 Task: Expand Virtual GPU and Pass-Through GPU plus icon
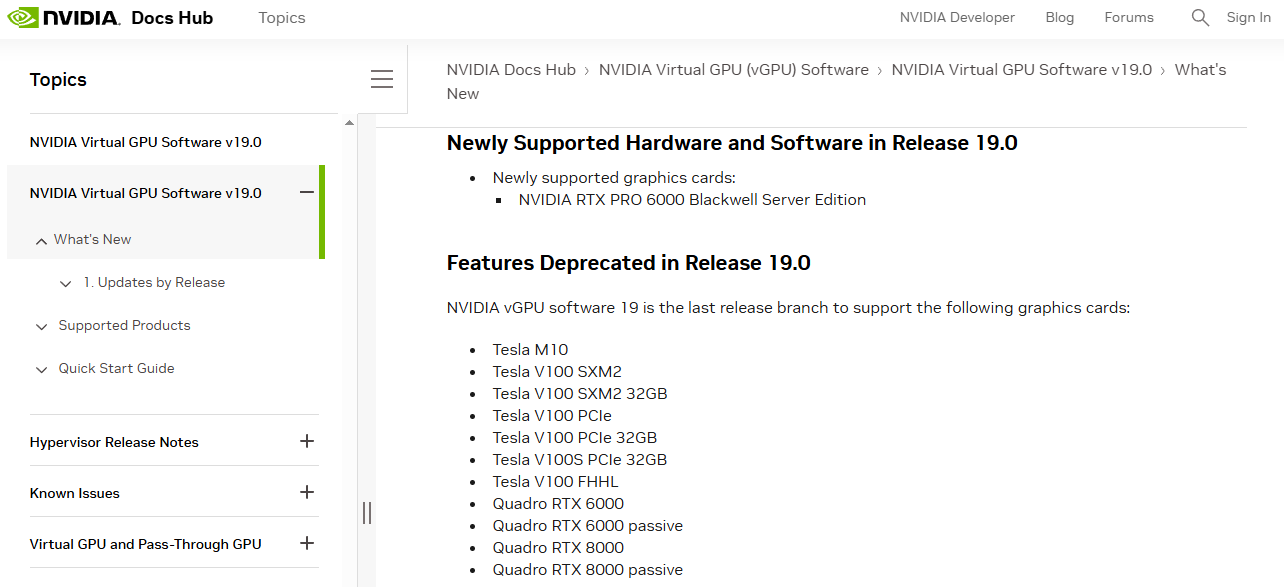pos(307,543)
